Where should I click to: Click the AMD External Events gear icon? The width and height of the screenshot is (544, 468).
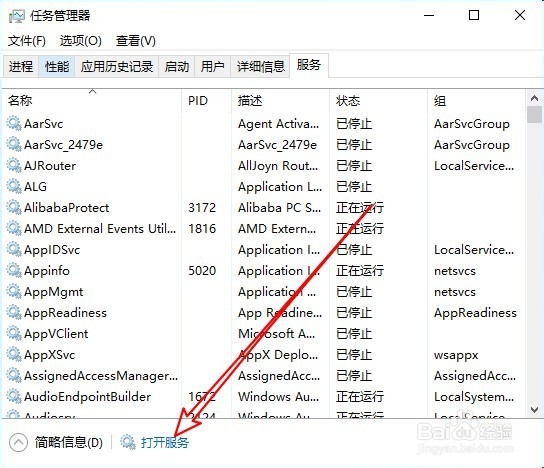[x=14, y=229]
